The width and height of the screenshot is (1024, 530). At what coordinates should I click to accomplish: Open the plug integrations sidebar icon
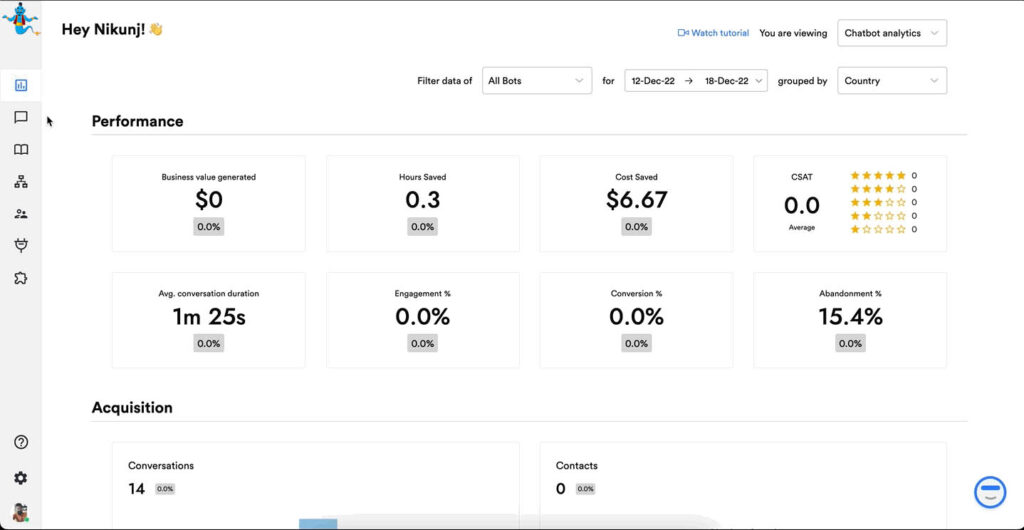(x=21, y=245)
